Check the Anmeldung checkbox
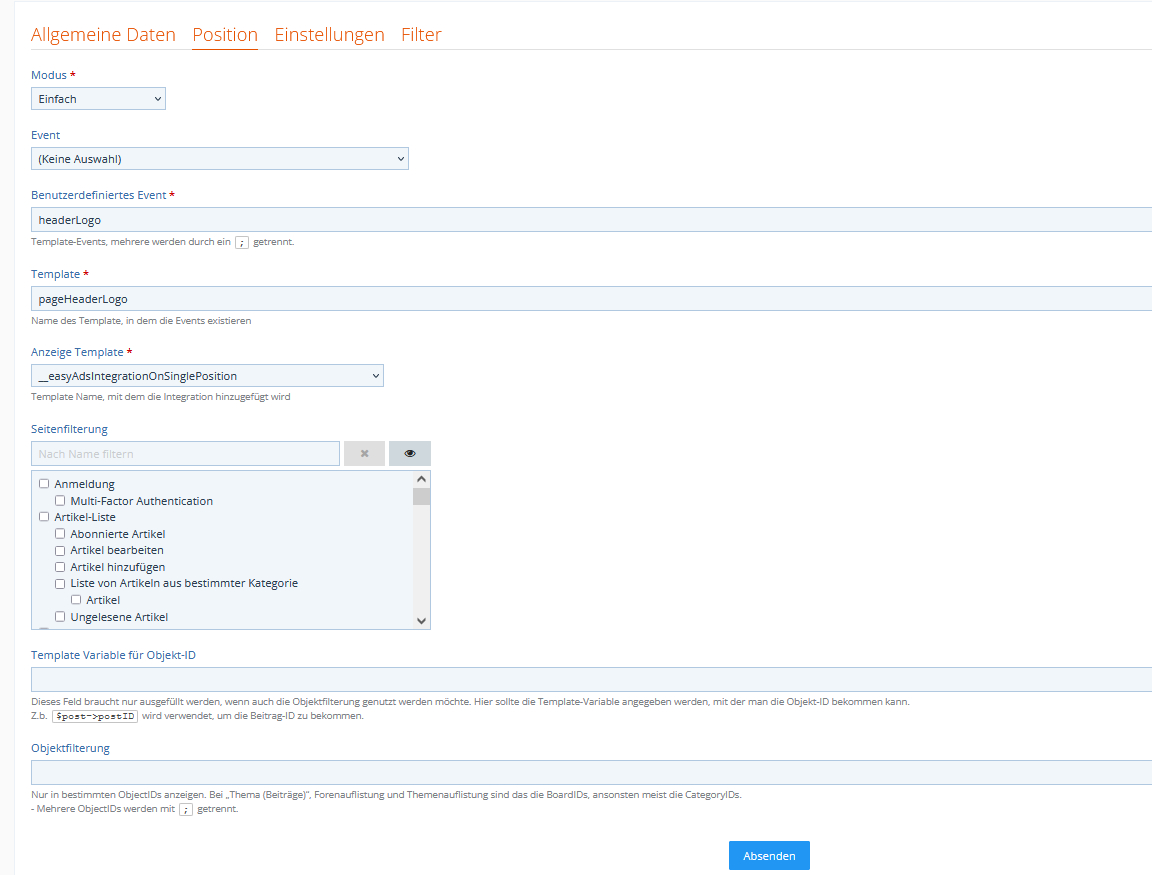This screenshot has height=875, width=1152. pos(44,484)
